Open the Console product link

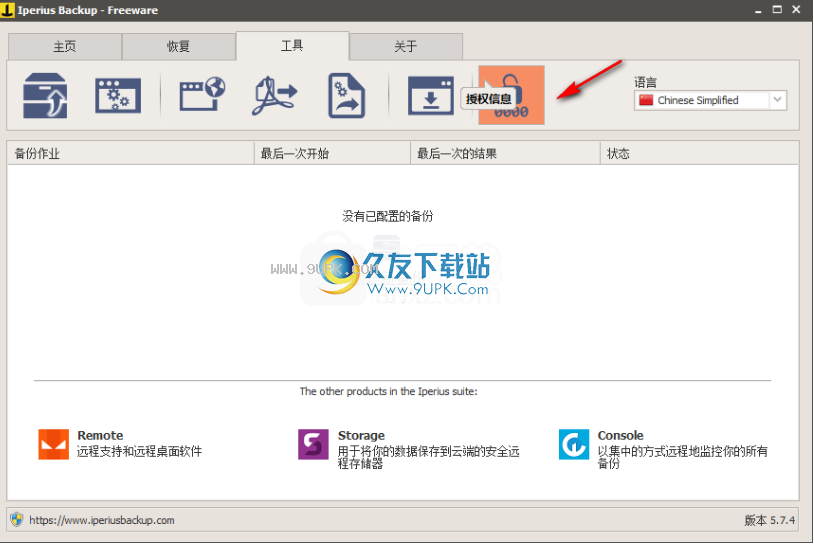pos(620,436)
